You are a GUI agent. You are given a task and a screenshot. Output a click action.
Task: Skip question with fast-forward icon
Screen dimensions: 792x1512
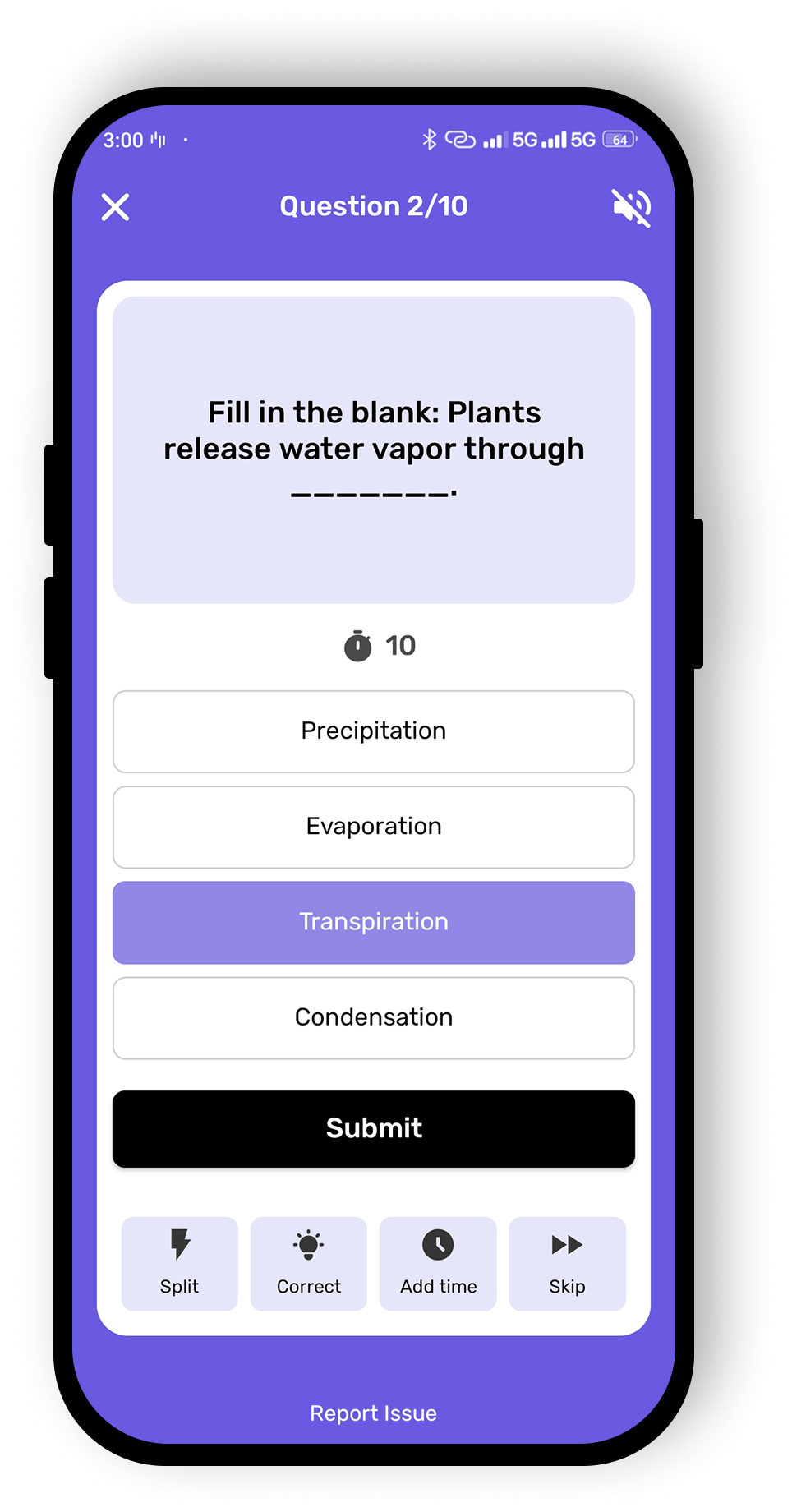pos(567,1246)
